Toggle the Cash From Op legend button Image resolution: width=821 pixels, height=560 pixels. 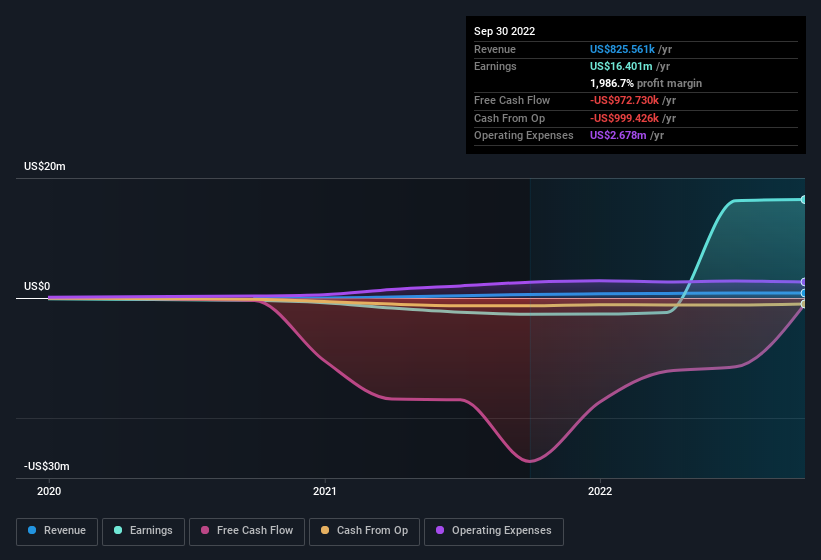tap(364, 531)
